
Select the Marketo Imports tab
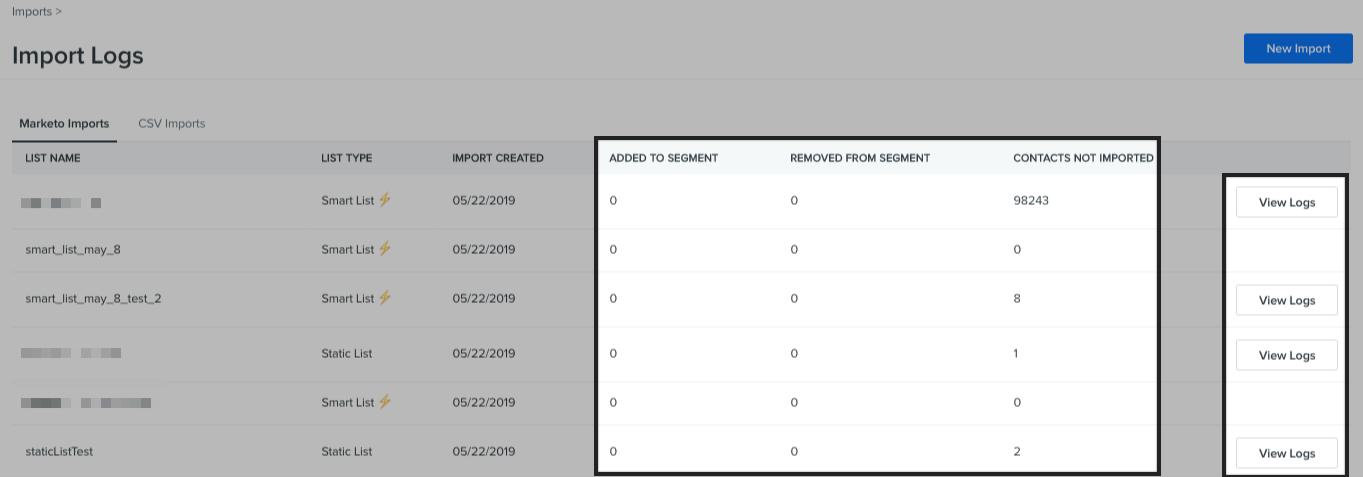point(64,124)
